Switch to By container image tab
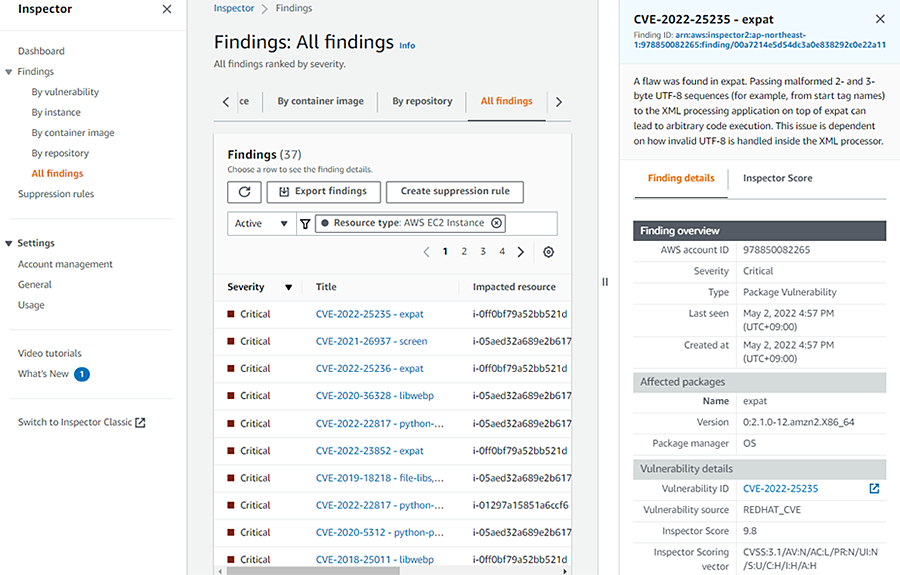 tap(321, 101)
